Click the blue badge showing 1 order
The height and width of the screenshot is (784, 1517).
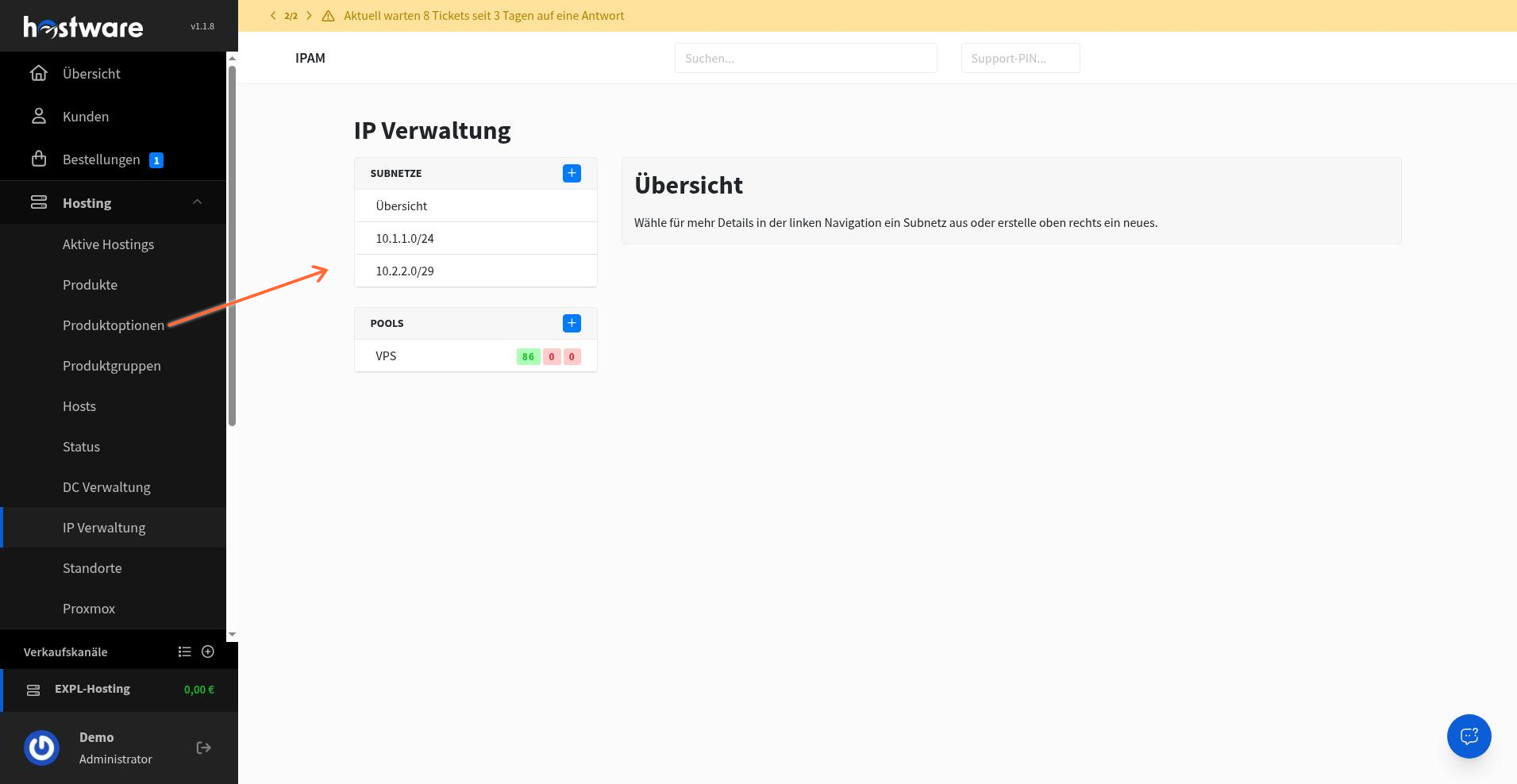click(156, 160)
